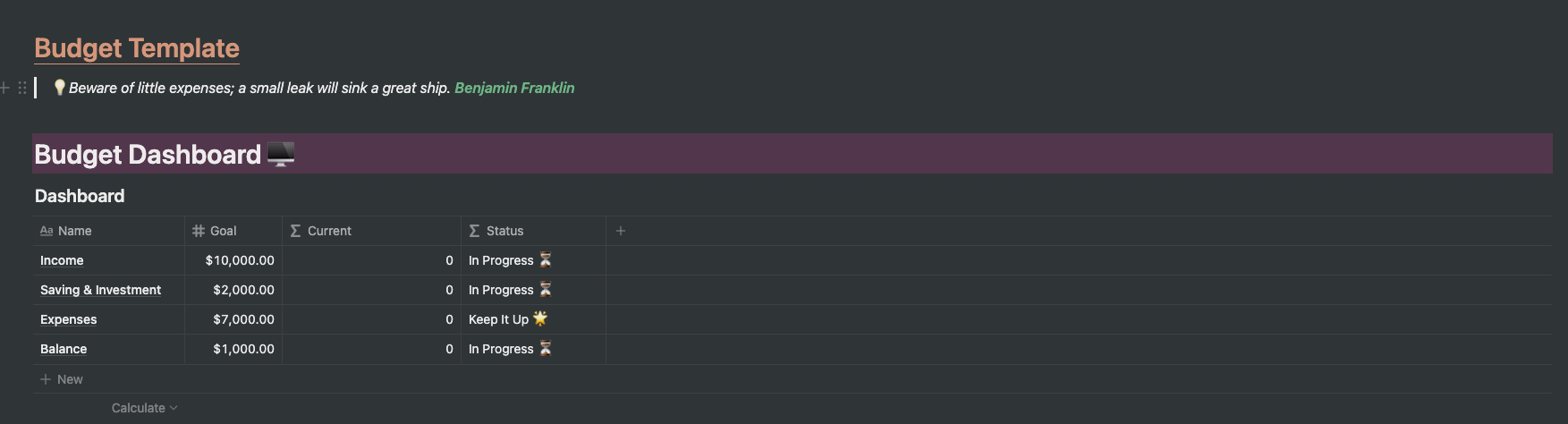Click the plus icon to add a block
The image size is (1568, 424).
pyautogui.click(x=5, y=88)
